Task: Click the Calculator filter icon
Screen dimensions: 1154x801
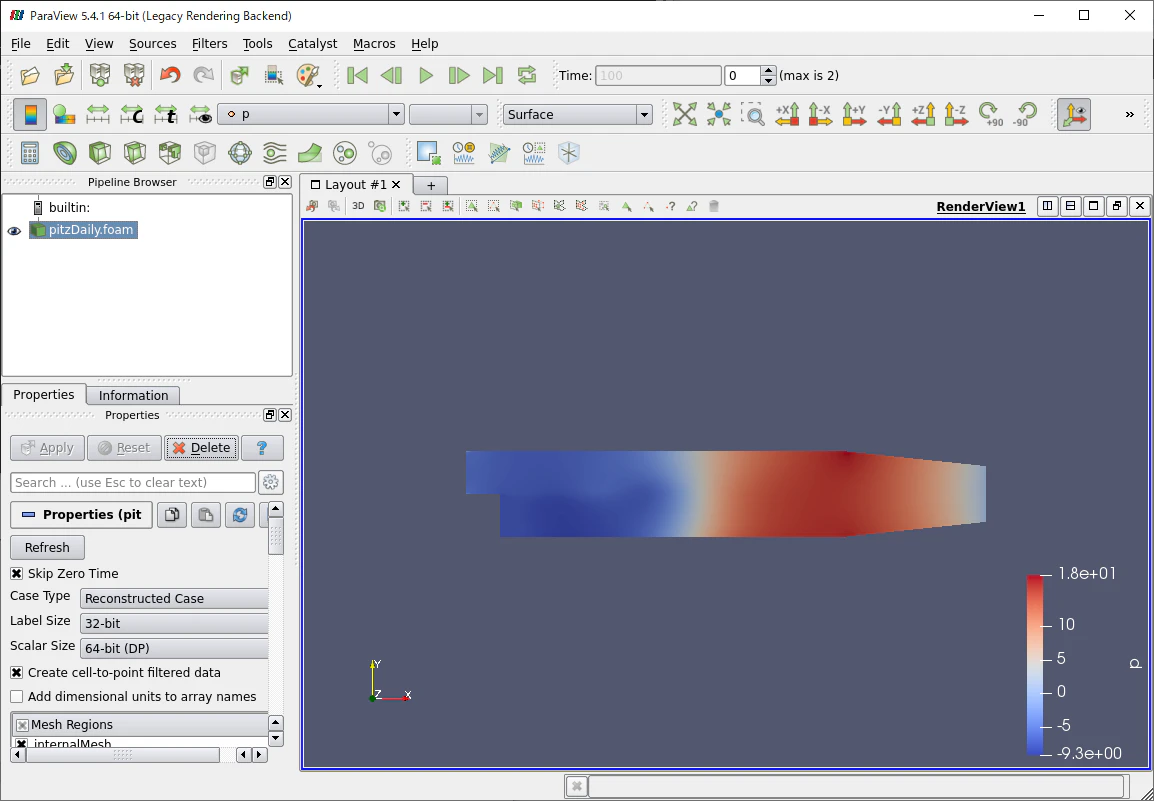Action: (x=29, y=152)
